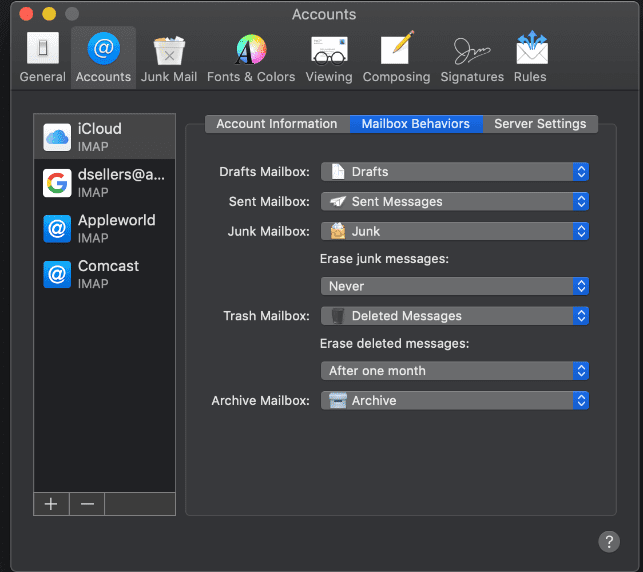Select the Comcast IMAP account
This screenshot has width=643, height=572.
(x=104, y=274)
